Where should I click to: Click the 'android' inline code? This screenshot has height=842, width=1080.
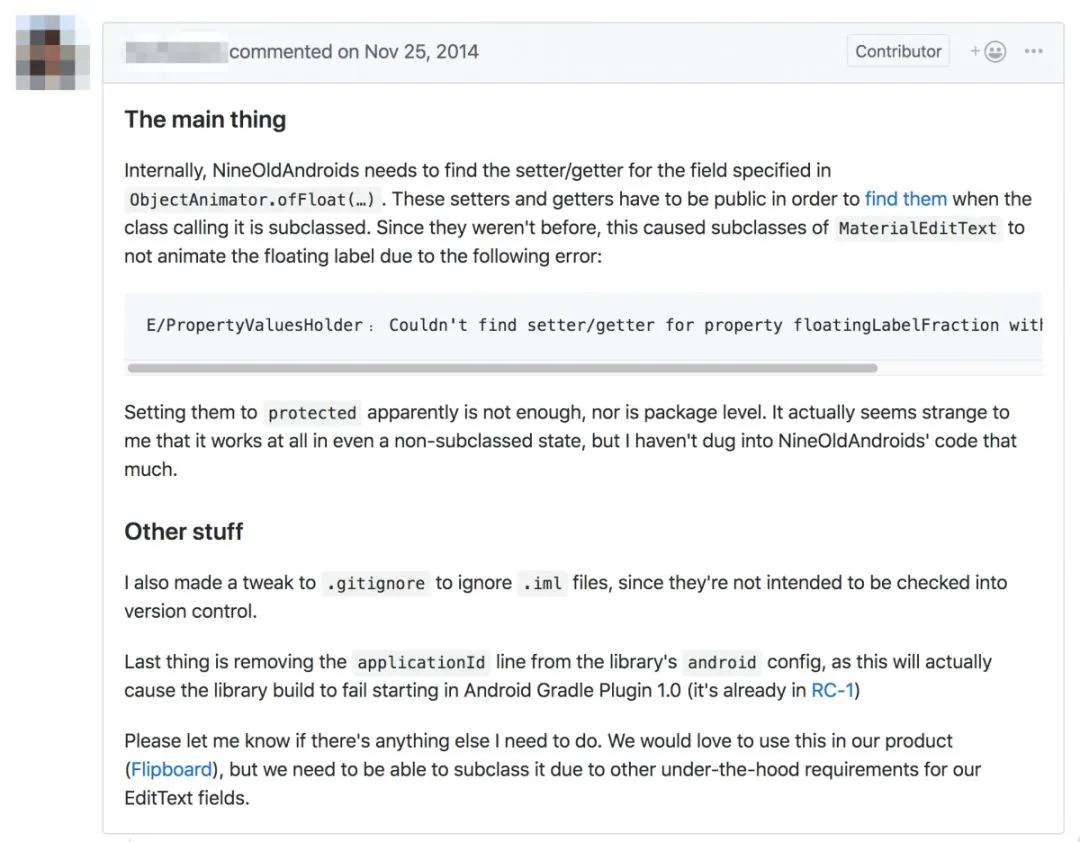[722, 663]
